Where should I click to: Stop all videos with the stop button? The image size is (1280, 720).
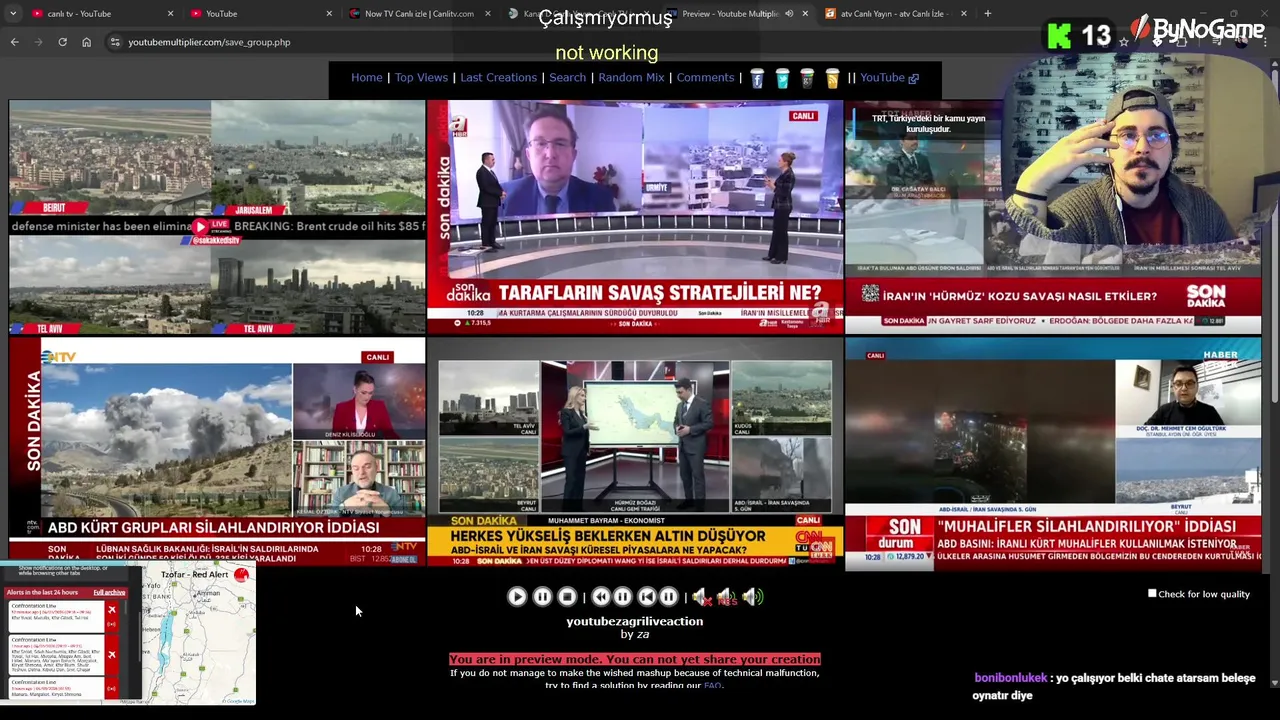[567, 597]
